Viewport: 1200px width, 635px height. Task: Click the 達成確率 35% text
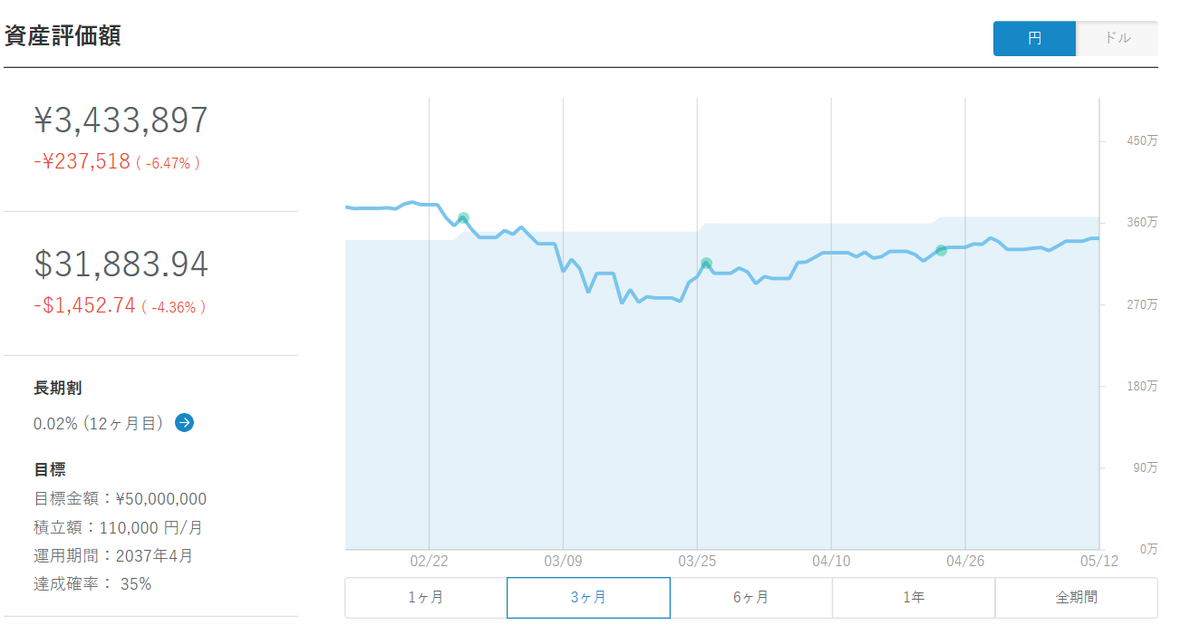coord(92,584)
